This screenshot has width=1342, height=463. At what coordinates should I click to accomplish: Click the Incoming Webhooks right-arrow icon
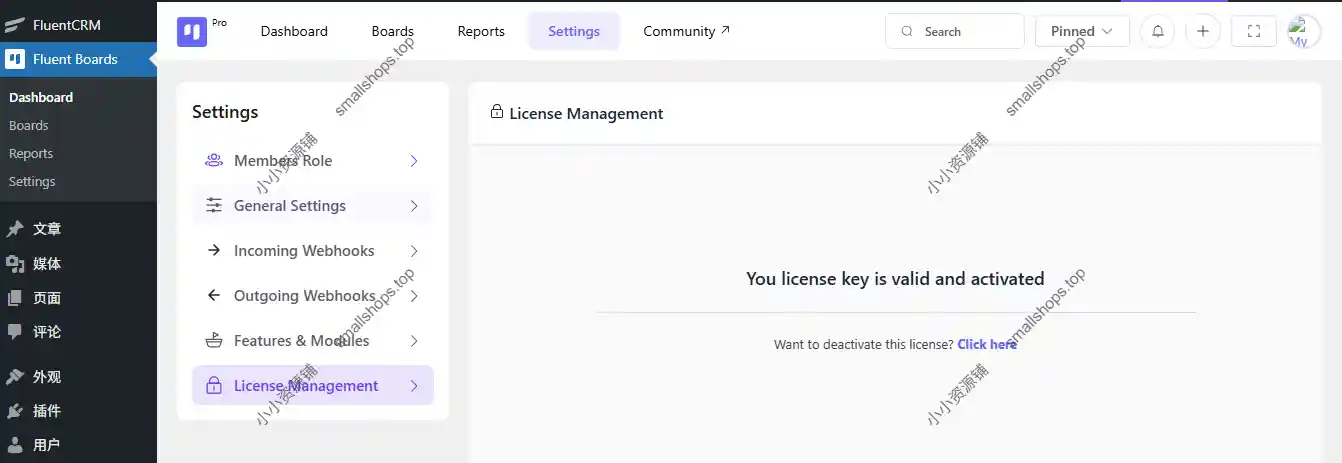pos(213,250)
